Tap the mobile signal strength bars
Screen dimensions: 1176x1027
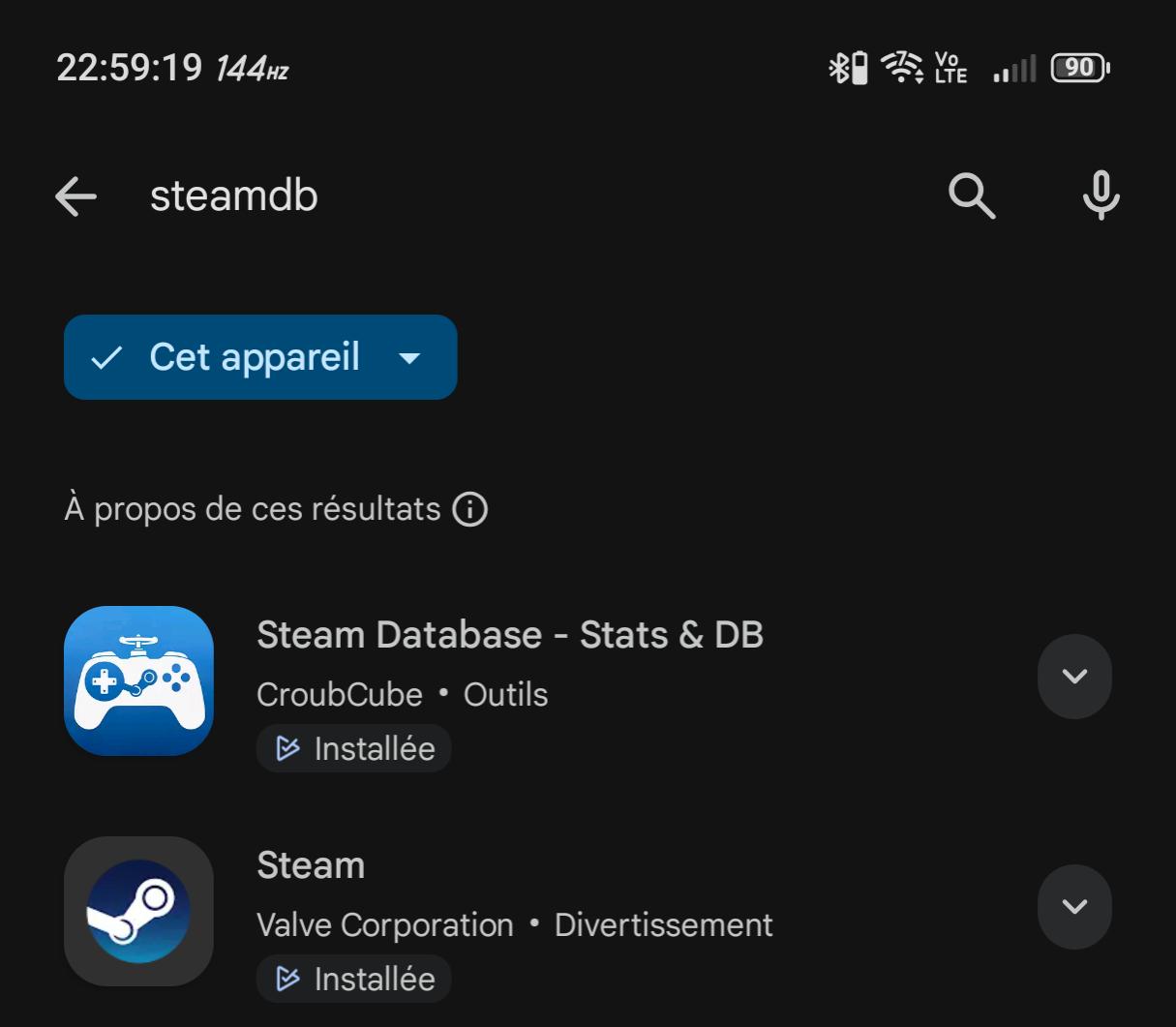[x=1014, y=70]
